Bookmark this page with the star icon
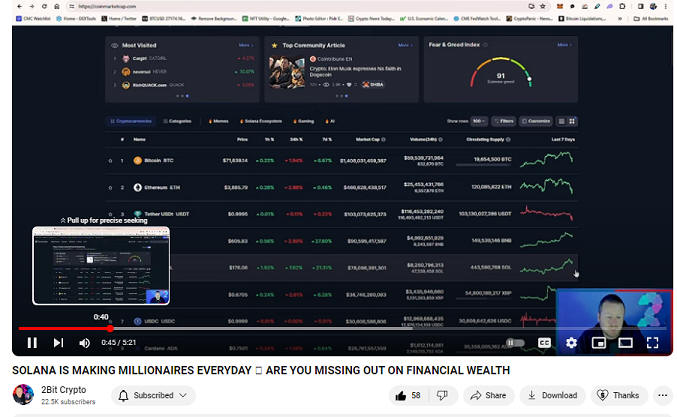 pyautogui.click(x=543, y=6)
